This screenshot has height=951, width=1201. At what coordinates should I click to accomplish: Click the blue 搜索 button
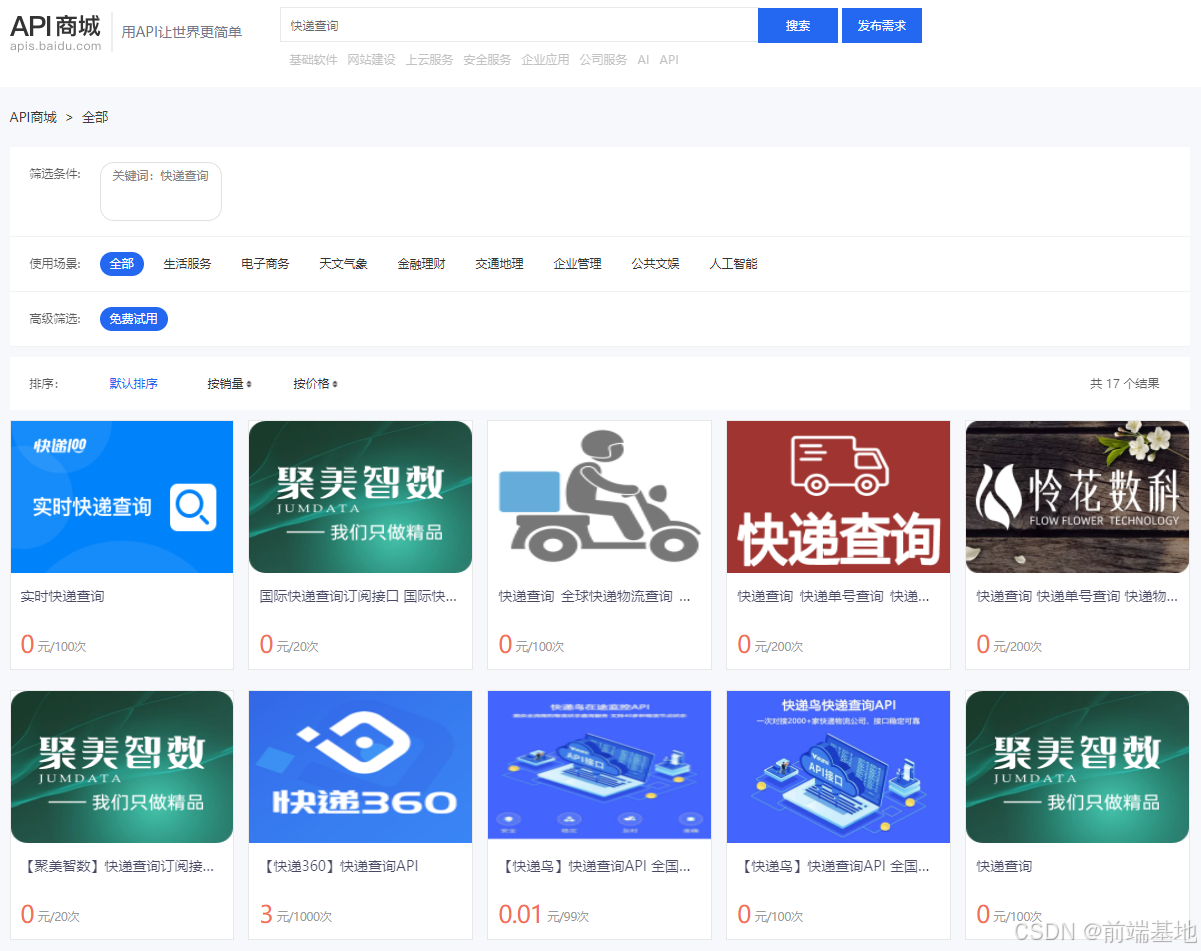coord(798,25)
